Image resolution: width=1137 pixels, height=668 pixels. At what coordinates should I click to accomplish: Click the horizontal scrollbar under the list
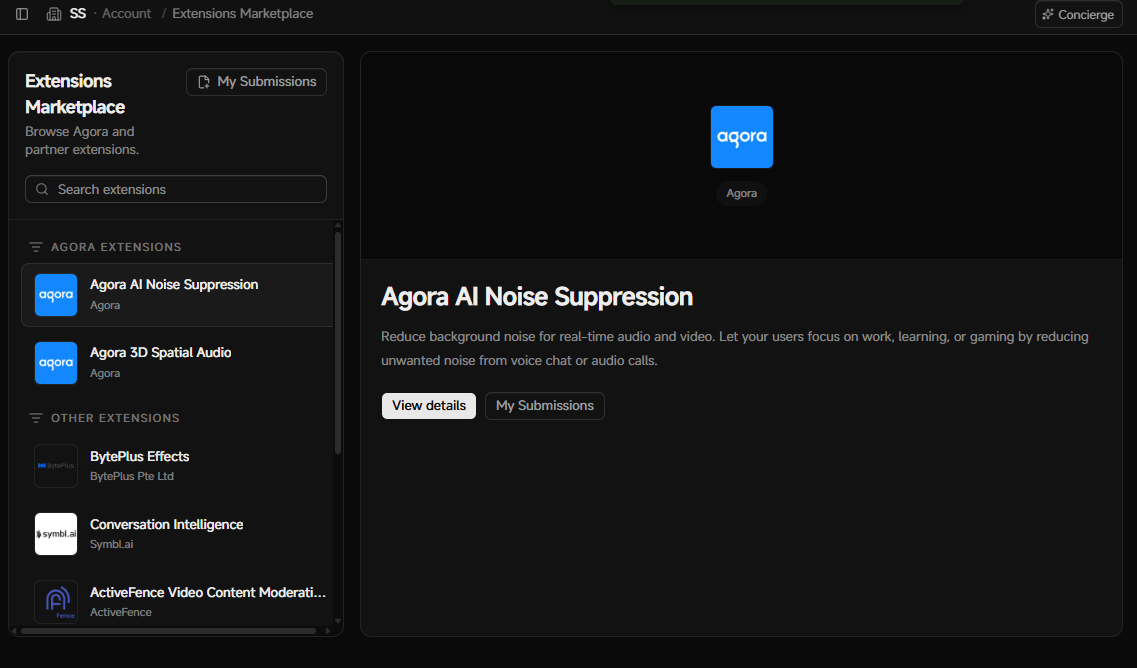point(168,631)
